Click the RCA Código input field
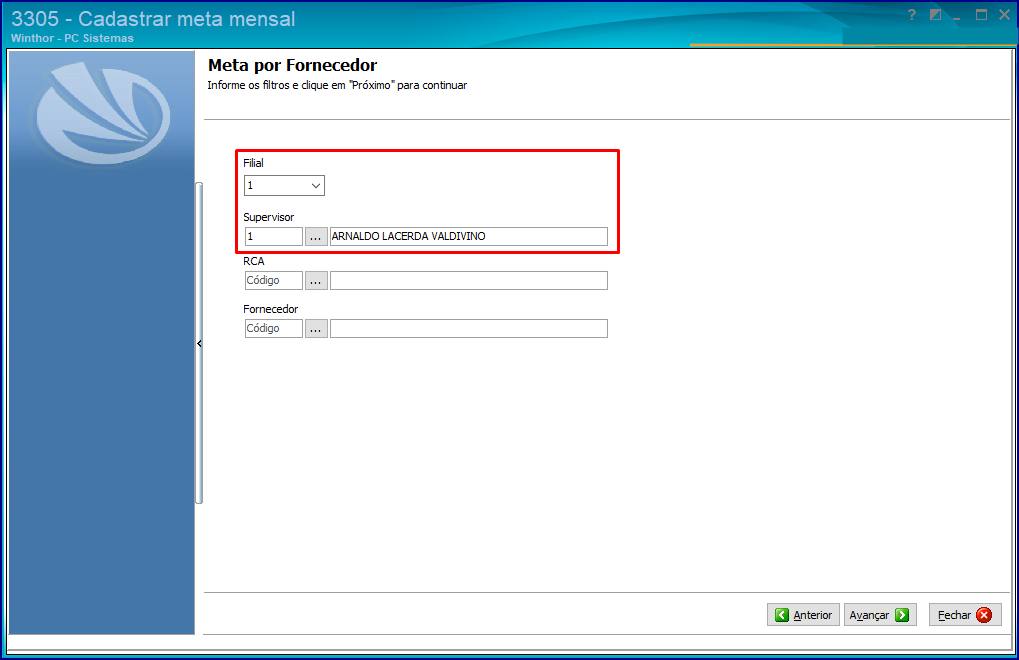 (x=274, y=281)
